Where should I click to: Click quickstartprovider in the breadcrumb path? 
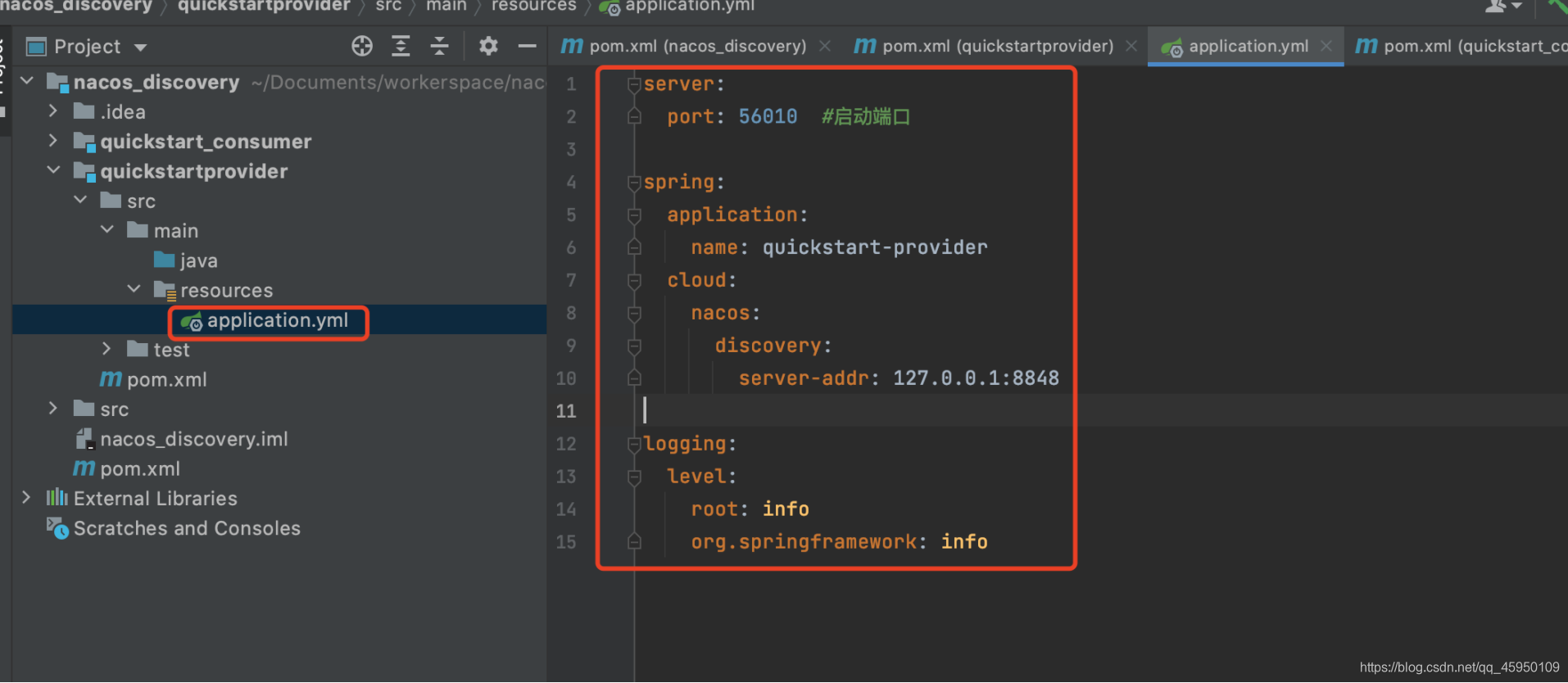tap(264, 6)
